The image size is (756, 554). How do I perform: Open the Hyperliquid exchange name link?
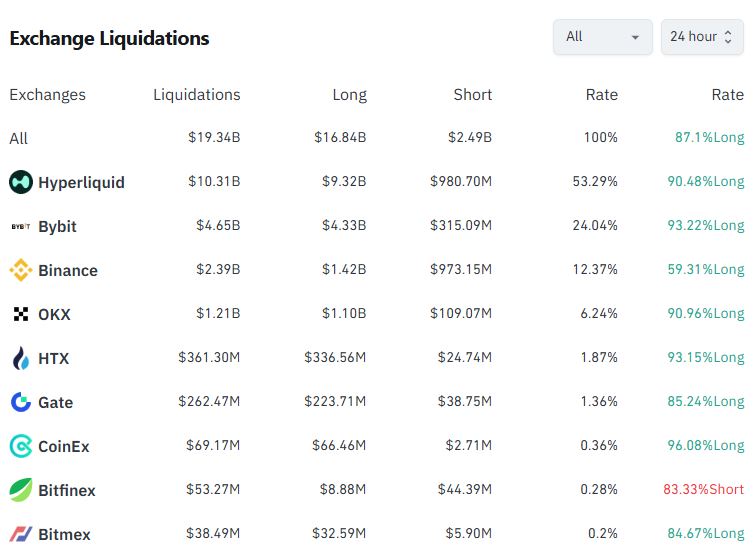point(81,182)
